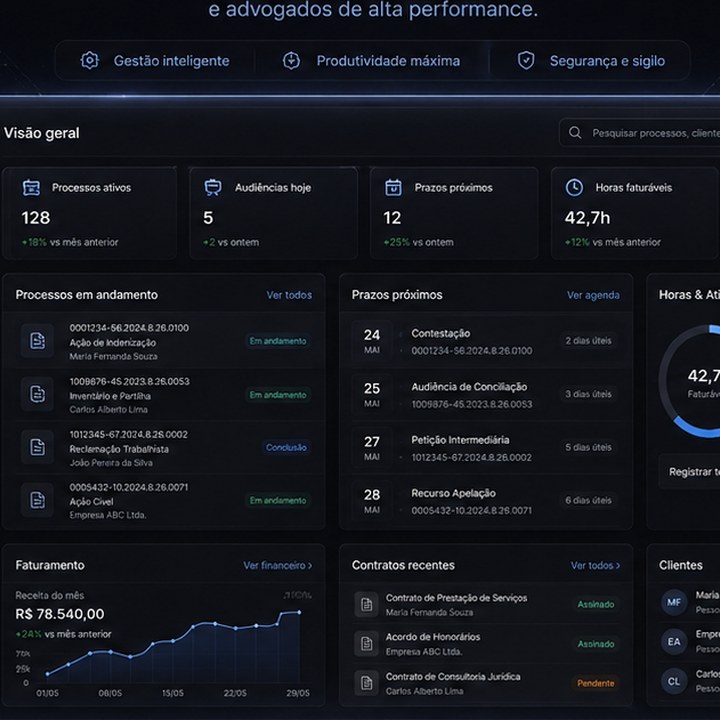720x720 pixels.
Task: Click Em andamento badge for Ação de Indenização
Action: 278,341
